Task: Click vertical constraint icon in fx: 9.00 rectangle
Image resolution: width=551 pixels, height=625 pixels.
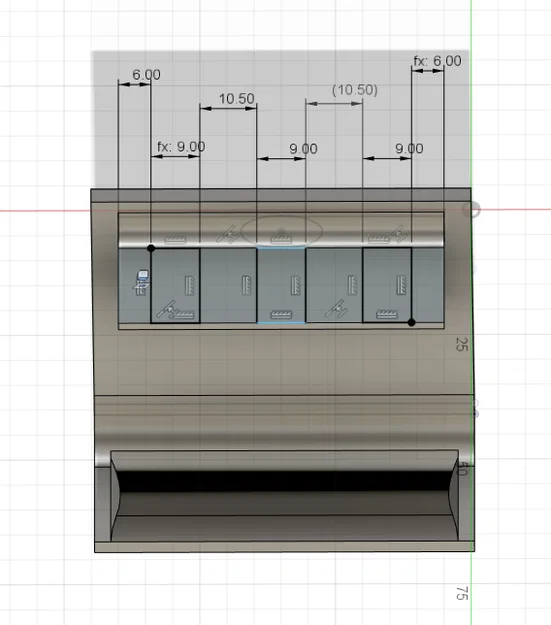Action: [190, 285]
